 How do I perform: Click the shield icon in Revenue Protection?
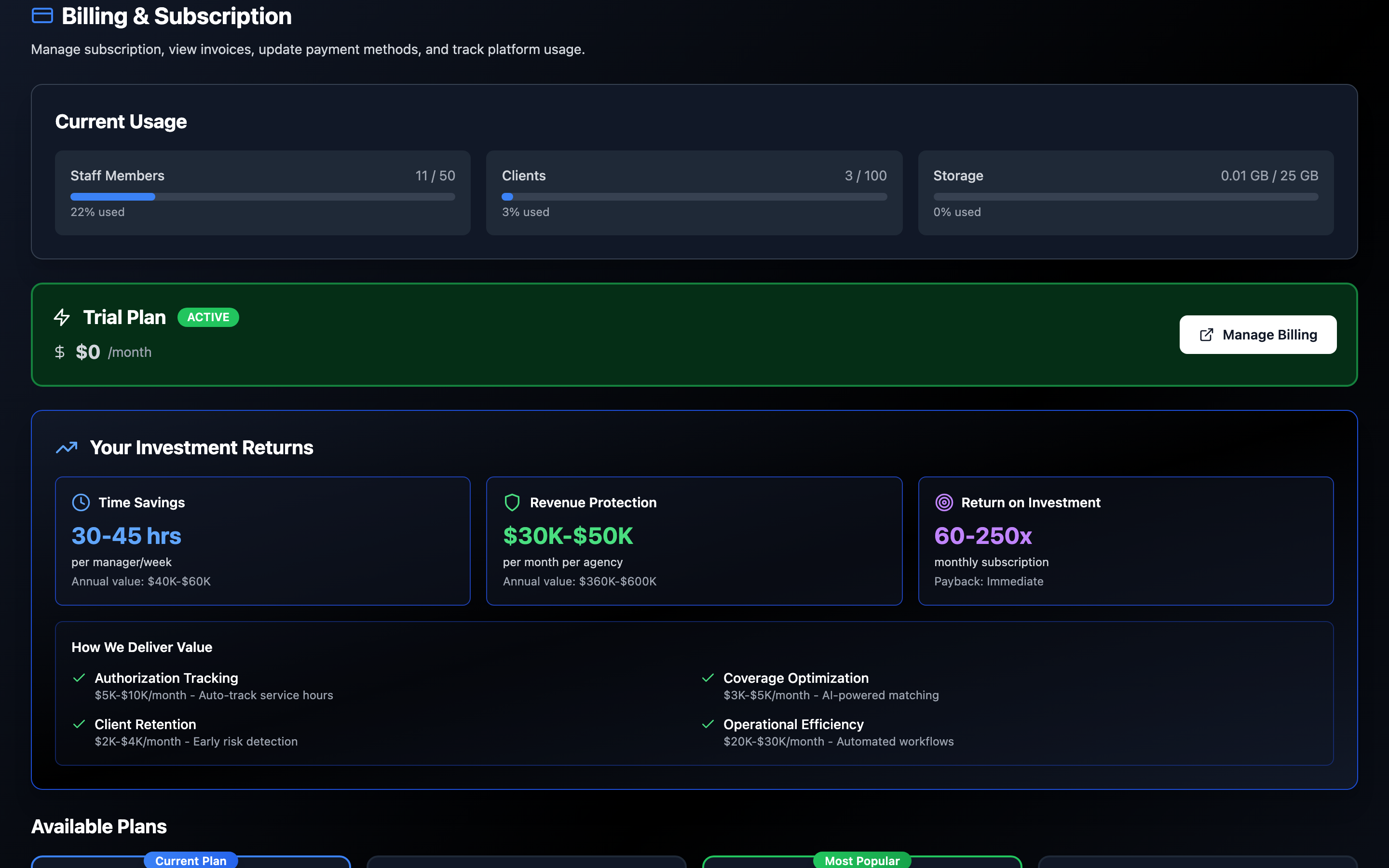512,502
